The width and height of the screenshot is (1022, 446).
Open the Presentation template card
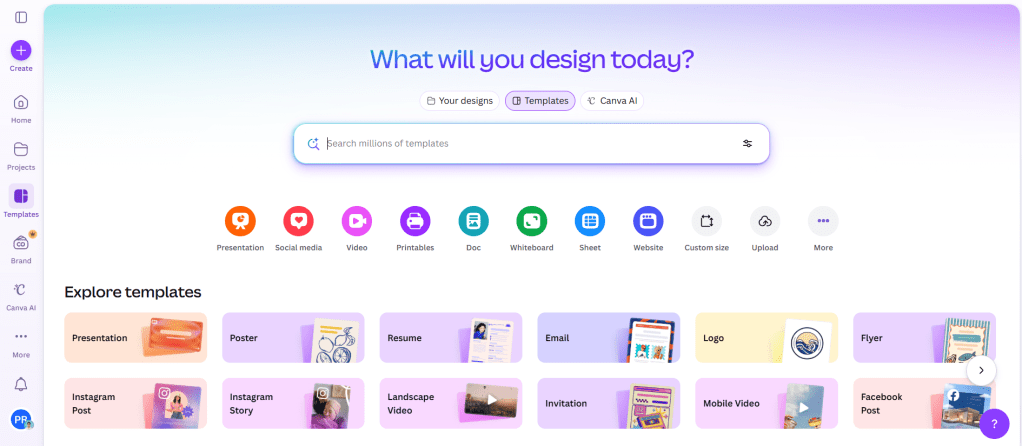[x=136, y=338]
